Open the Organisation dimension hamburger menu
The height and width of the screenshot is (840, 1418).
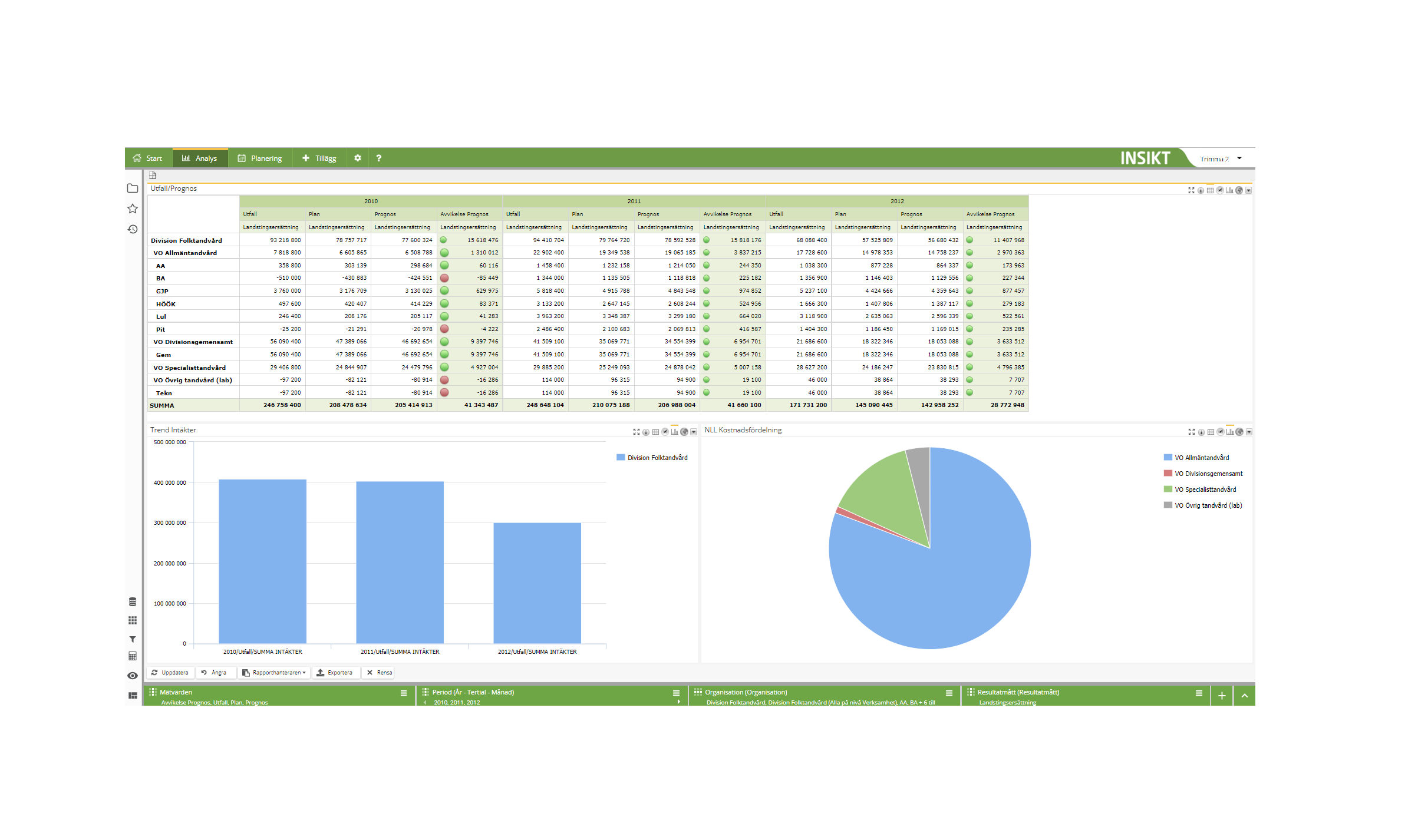coord(949,693)
